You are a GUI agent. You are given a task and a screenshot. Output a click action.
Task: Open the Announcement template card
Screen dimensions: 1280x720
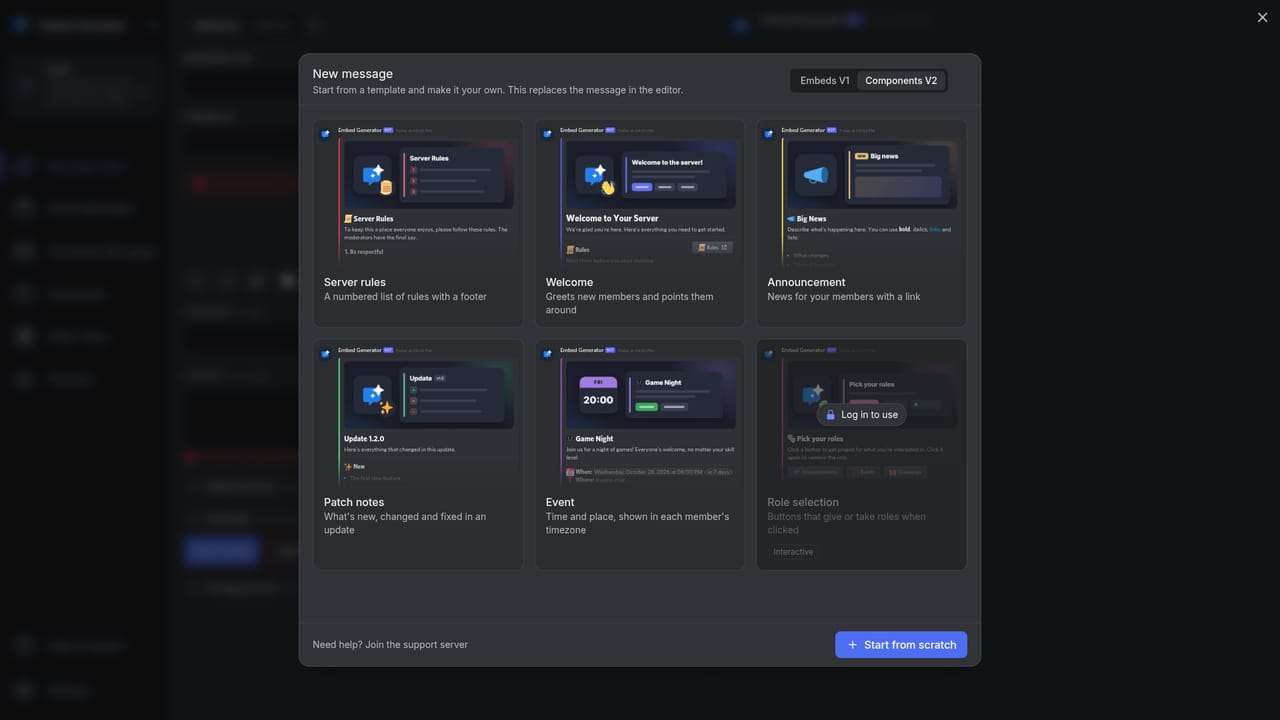(x=861, y=223)
